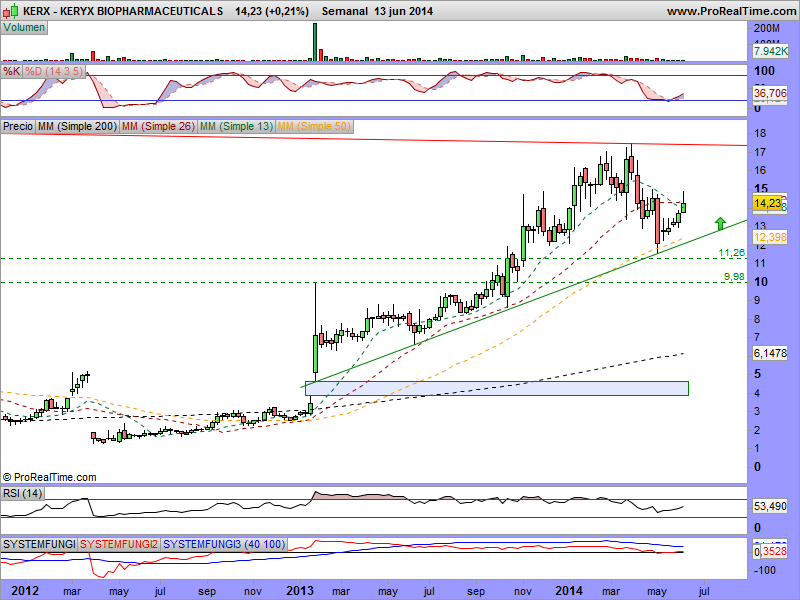Select the Semanal timeframe text
Viewport: 800px width, 600px height.
[x=345, y=11]
